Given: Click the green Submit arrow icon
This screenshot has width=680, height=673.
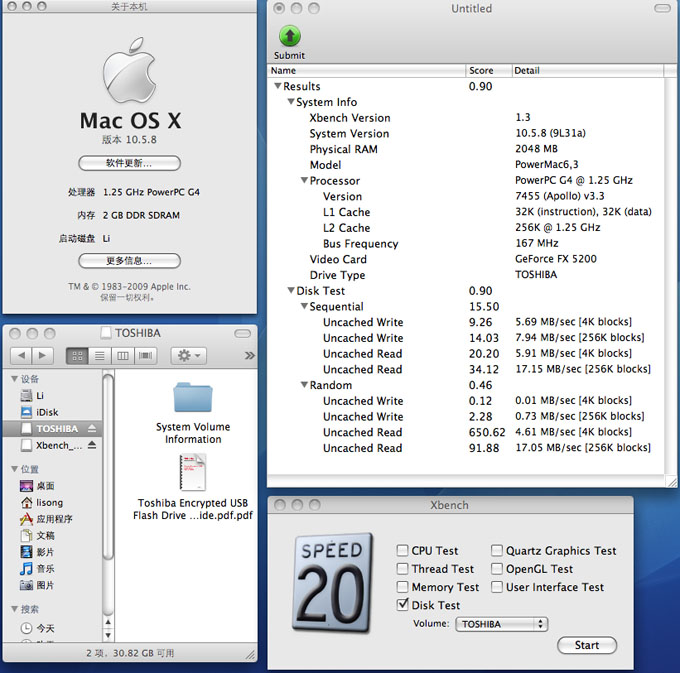Looking at the screenshot, I should point(290,36).
